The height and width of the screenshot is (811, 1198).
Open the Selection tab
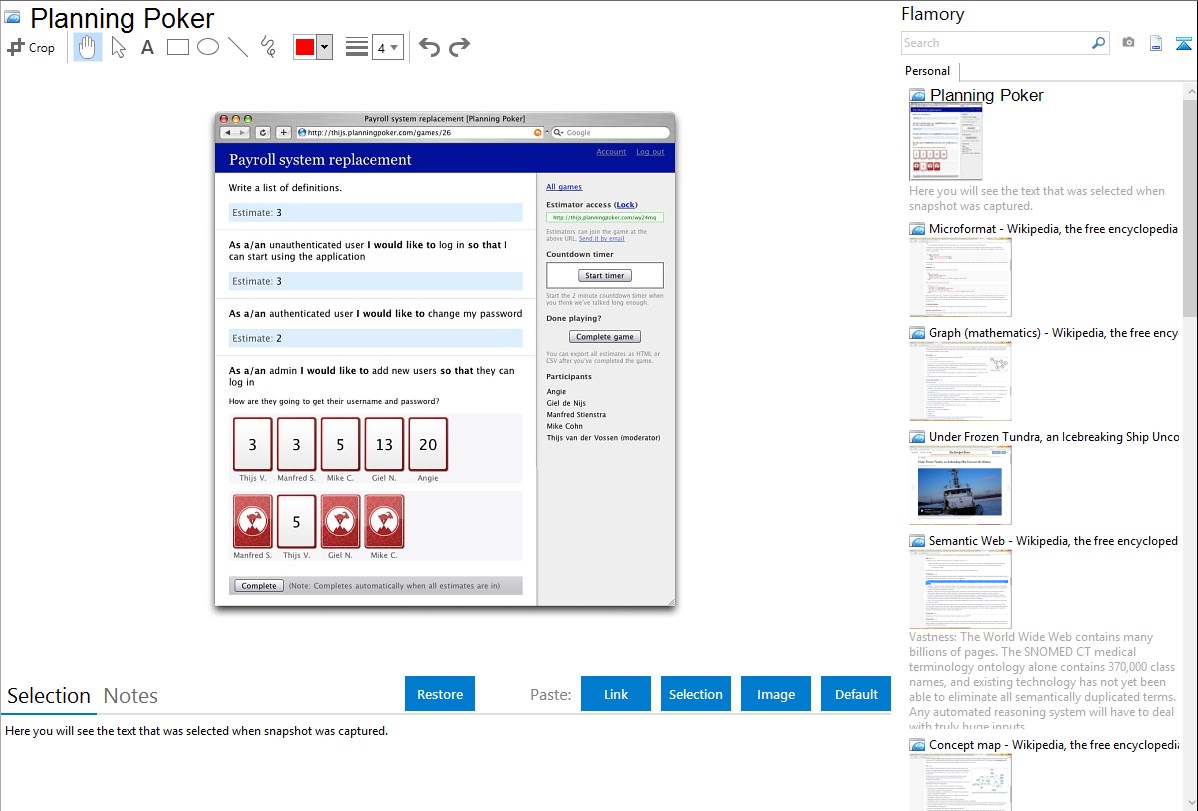click(x=49, y=696)
